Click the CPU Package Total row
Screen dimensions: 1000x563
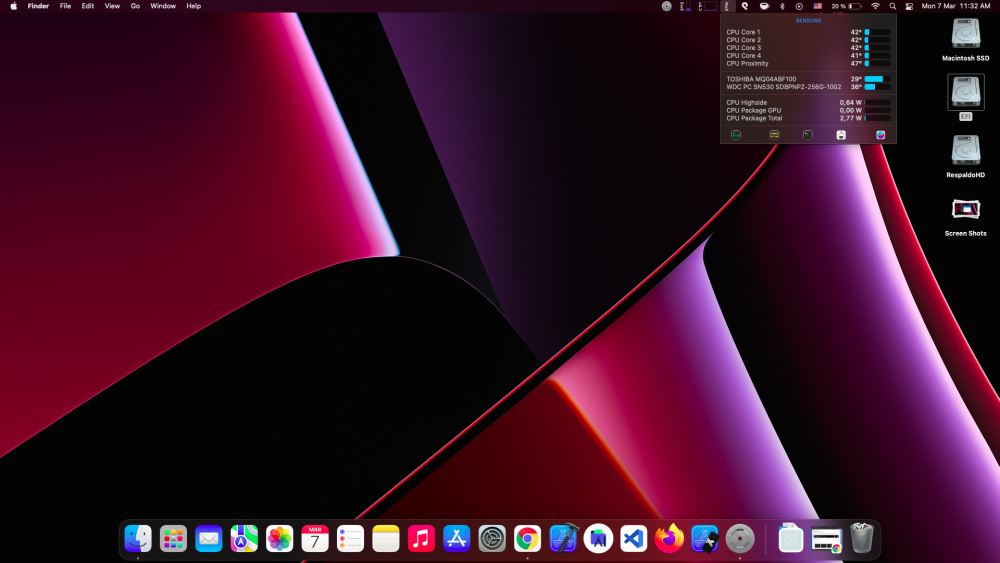tap(808, 118)
